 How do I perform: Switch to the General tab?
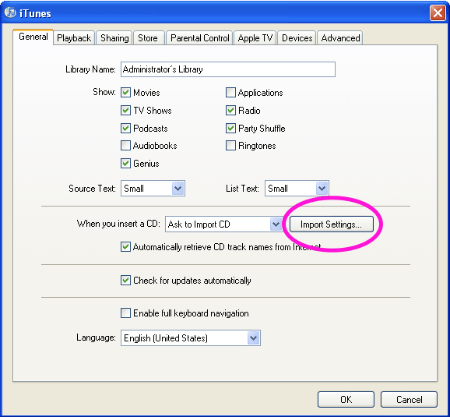pos(33,37)
